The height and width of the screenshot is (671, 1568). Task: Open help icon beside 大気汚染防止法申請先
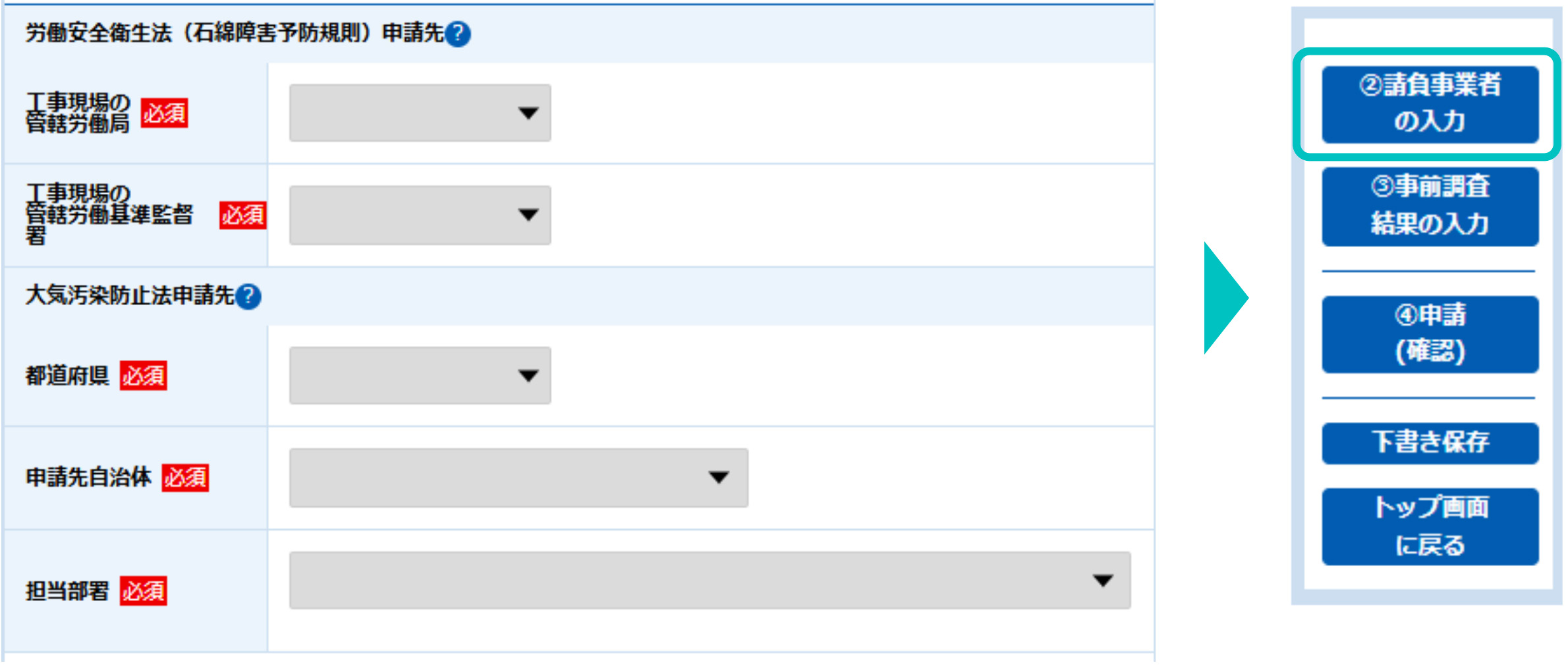pos(248,297)
